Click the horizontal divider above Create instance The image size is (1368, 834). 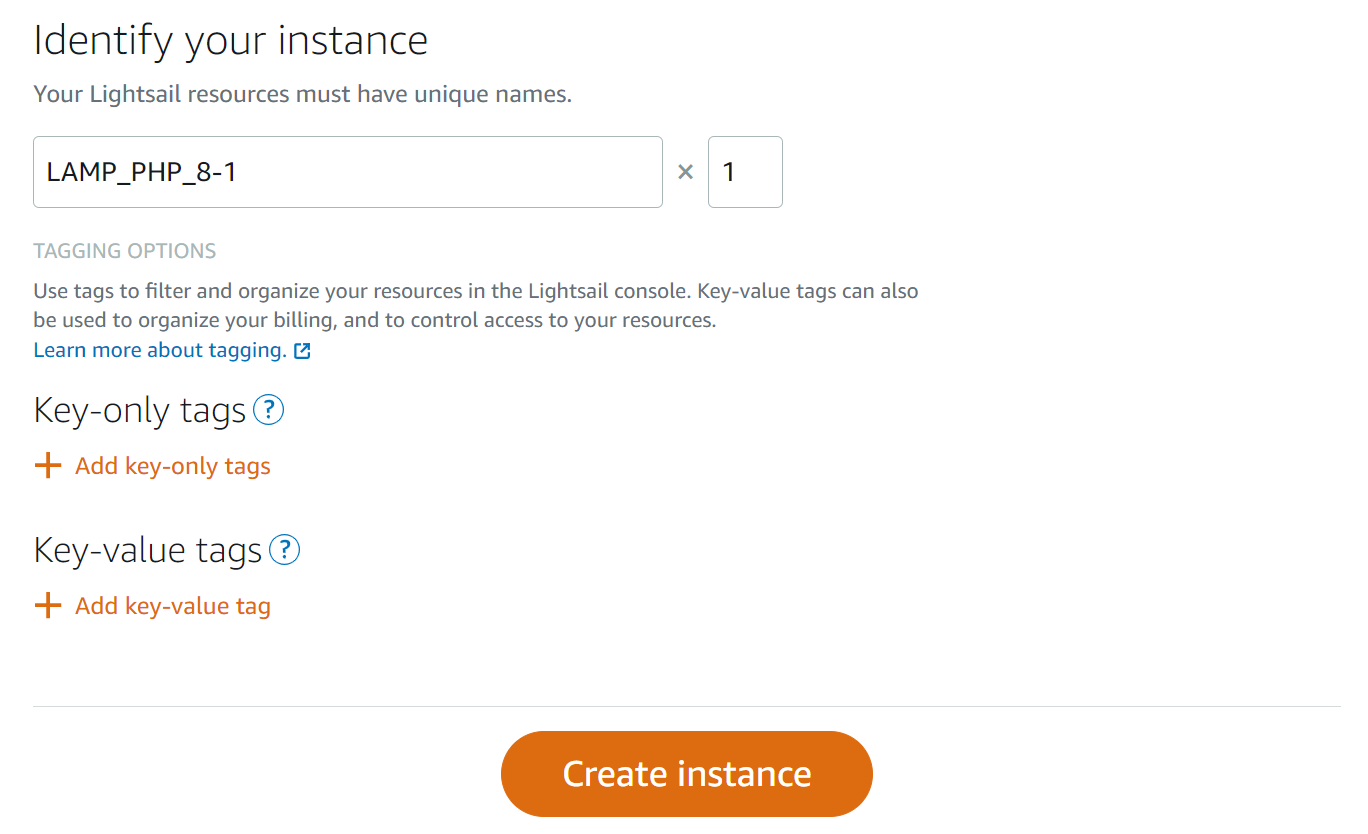(687, 706)
